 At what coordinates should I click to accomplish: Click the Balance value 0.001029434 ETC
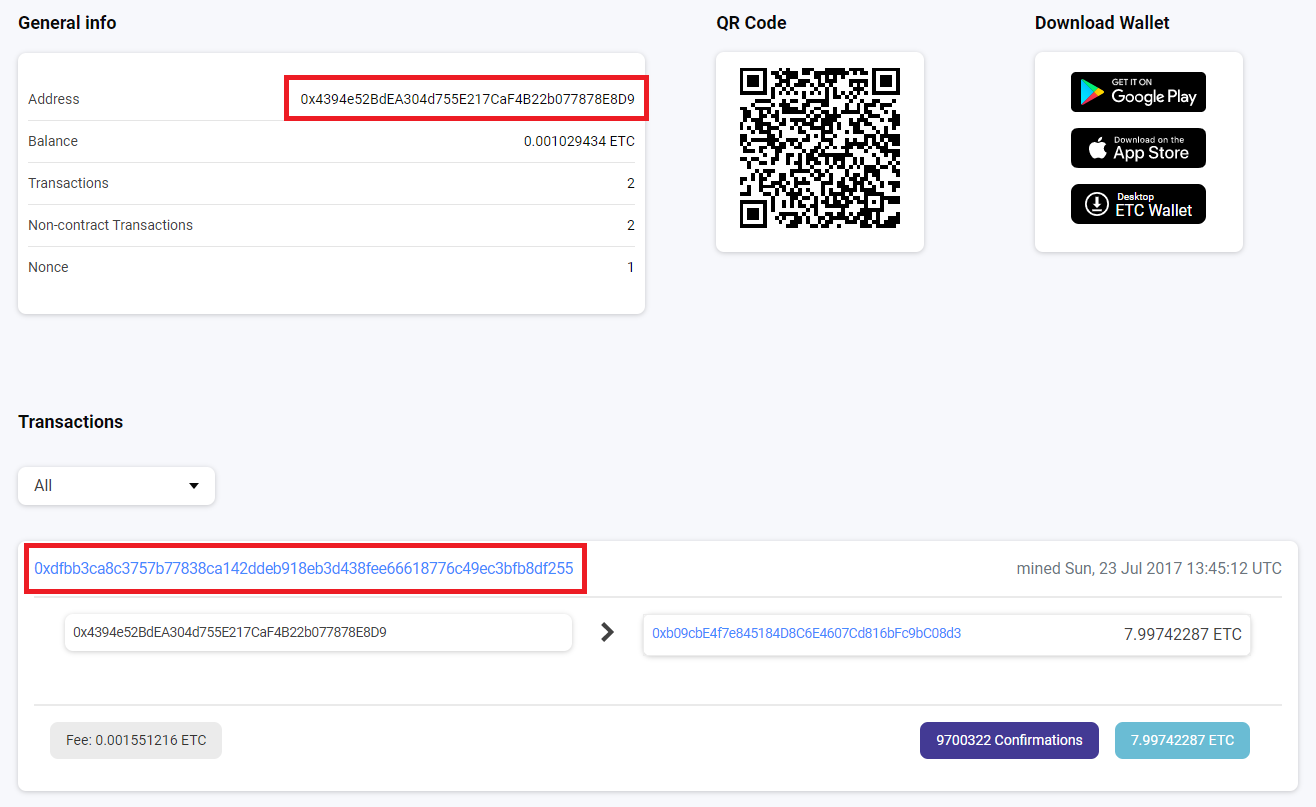(579, 141)
